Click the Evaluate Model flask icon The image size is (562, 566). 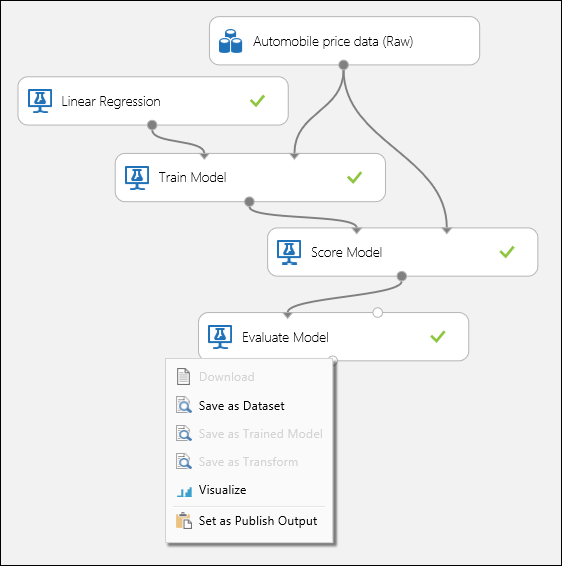point(220,337)
